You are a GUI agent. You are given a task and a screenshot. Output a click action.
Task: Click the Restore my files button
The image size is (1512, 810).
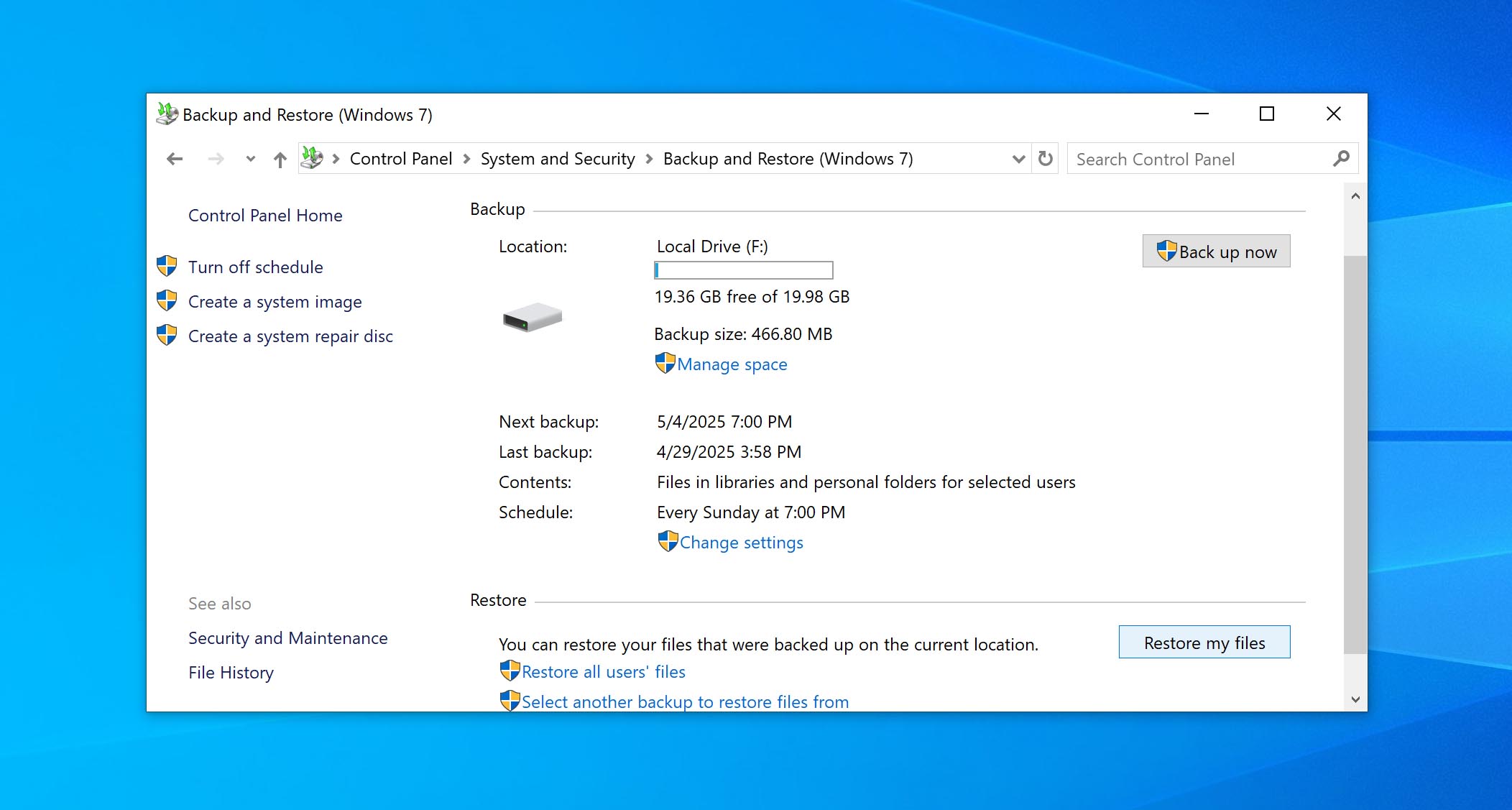(x=1204, y=643)
